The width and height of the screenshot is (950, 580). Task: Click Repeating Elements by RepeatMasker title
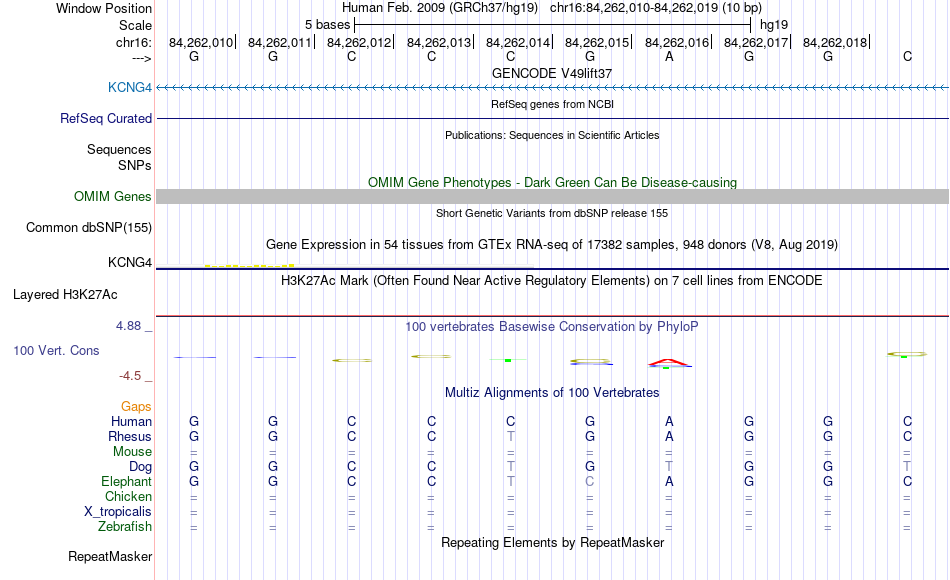pyautogui.click(x=553, y=542)
